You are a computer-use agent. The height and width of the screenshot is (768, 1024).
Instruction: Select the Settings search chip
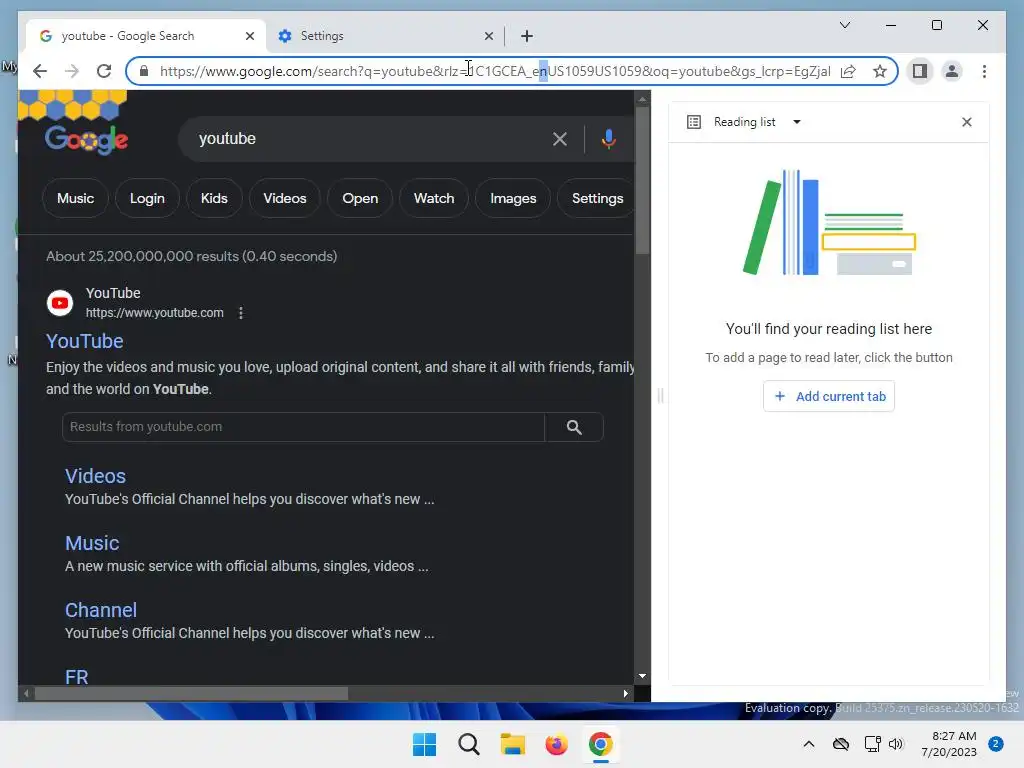pos(596,199)
